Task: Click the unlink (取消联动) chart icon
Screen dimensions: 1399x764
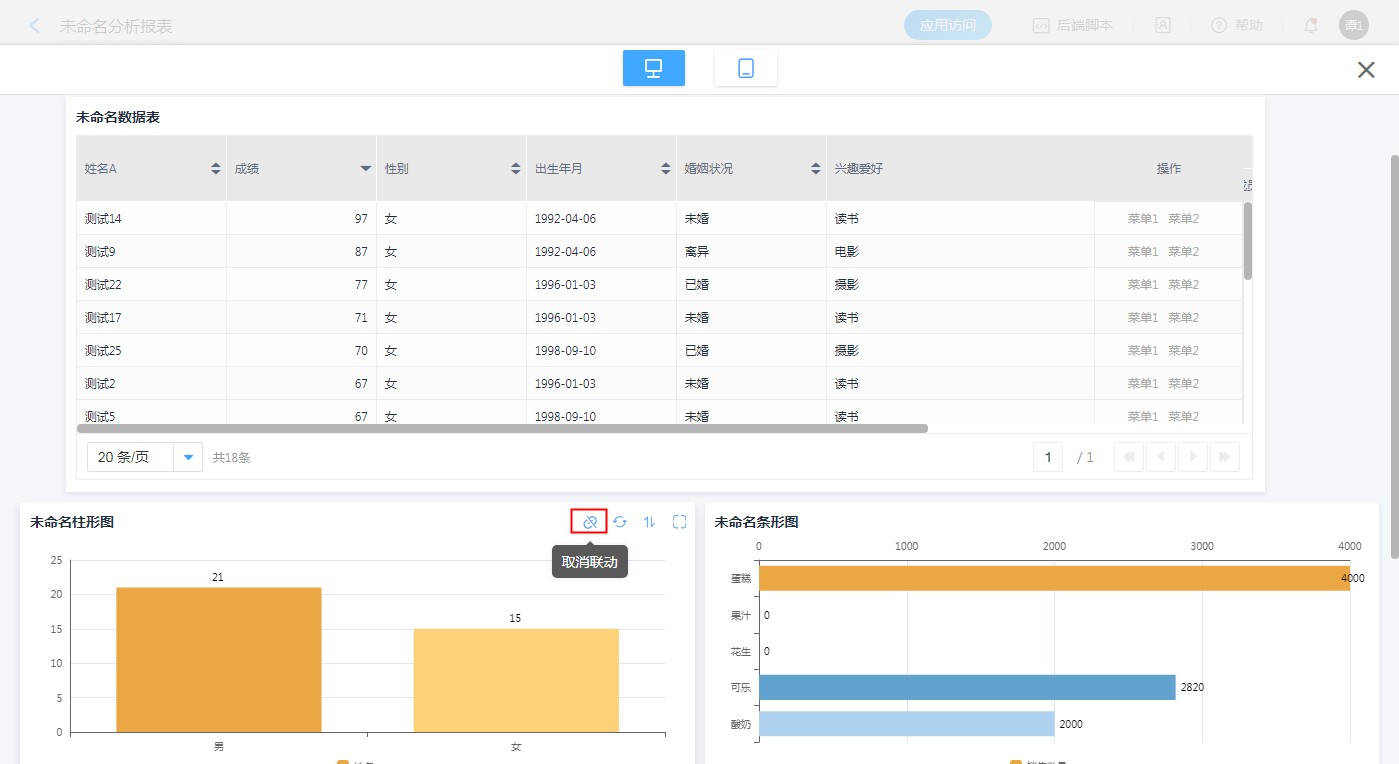Action: coord(589,522)
